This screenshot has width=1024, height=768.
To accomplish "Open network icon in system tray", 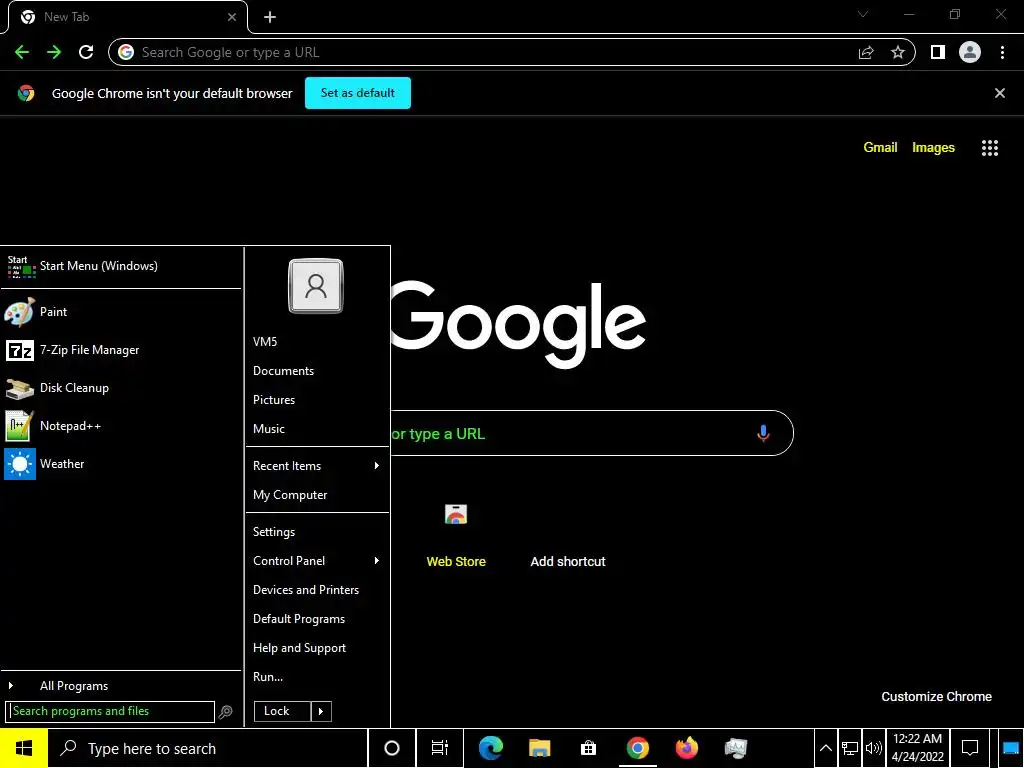I will 850,748.
